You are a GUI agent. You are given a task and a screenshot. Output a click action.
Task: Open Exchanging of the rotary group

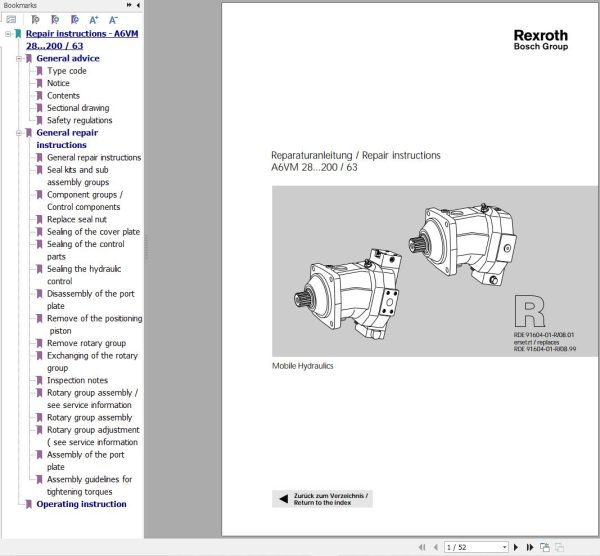pos(92,362)
